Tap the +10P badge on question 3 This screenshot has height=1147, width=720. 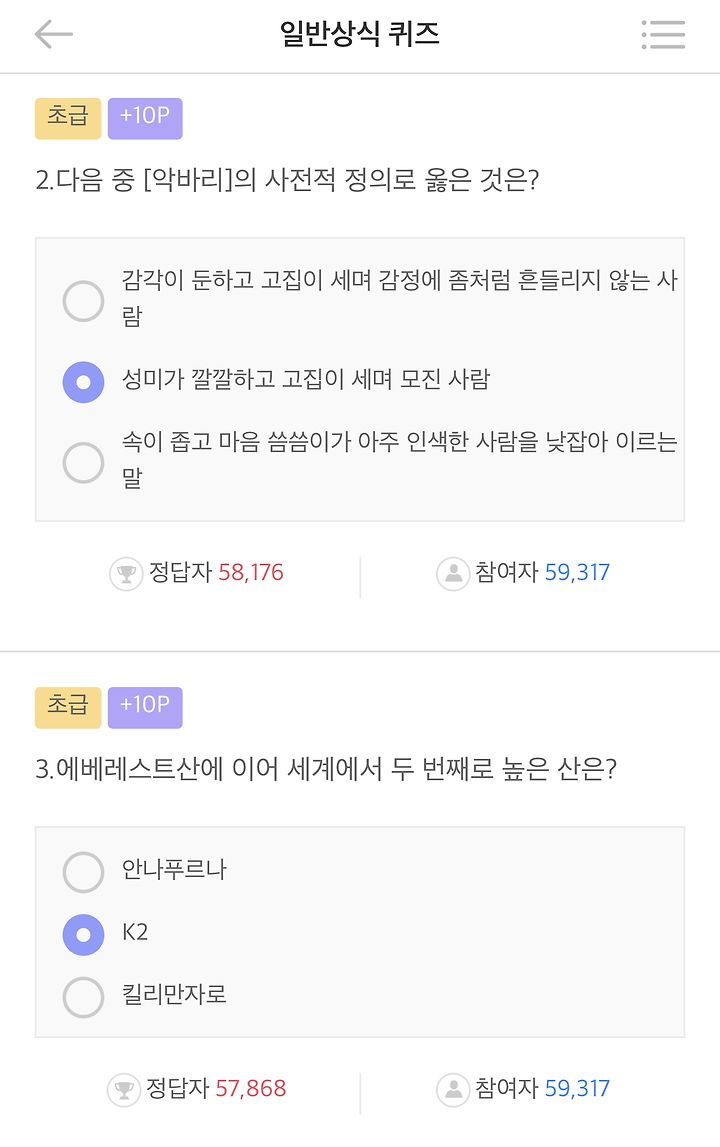[145, 707]
